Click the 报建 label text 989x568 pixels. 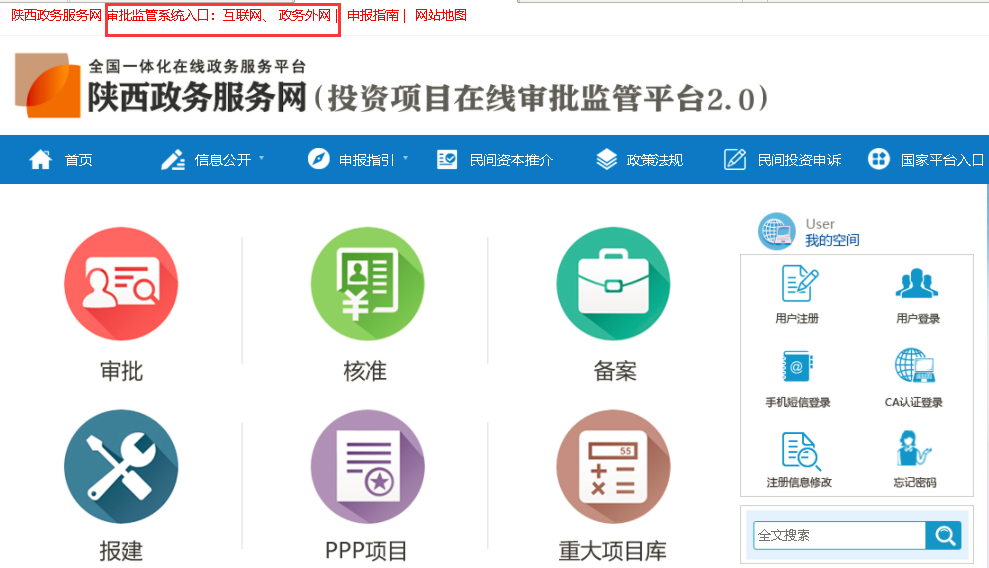click(121, 551)
